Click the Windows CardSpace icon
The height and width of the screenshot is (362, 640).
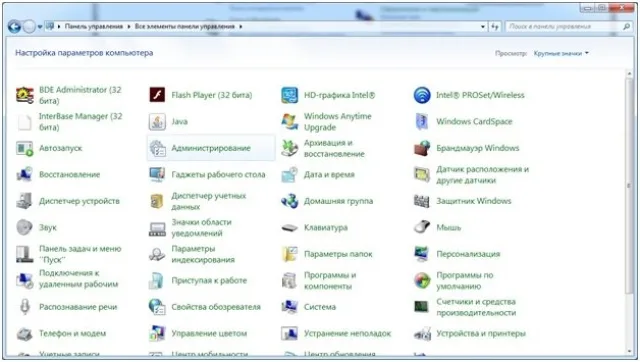(422, 122)
